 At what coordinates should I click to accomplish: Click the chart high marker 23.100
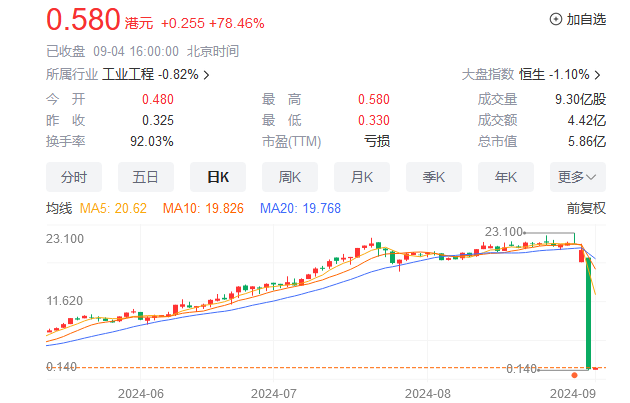pos(504,232)
